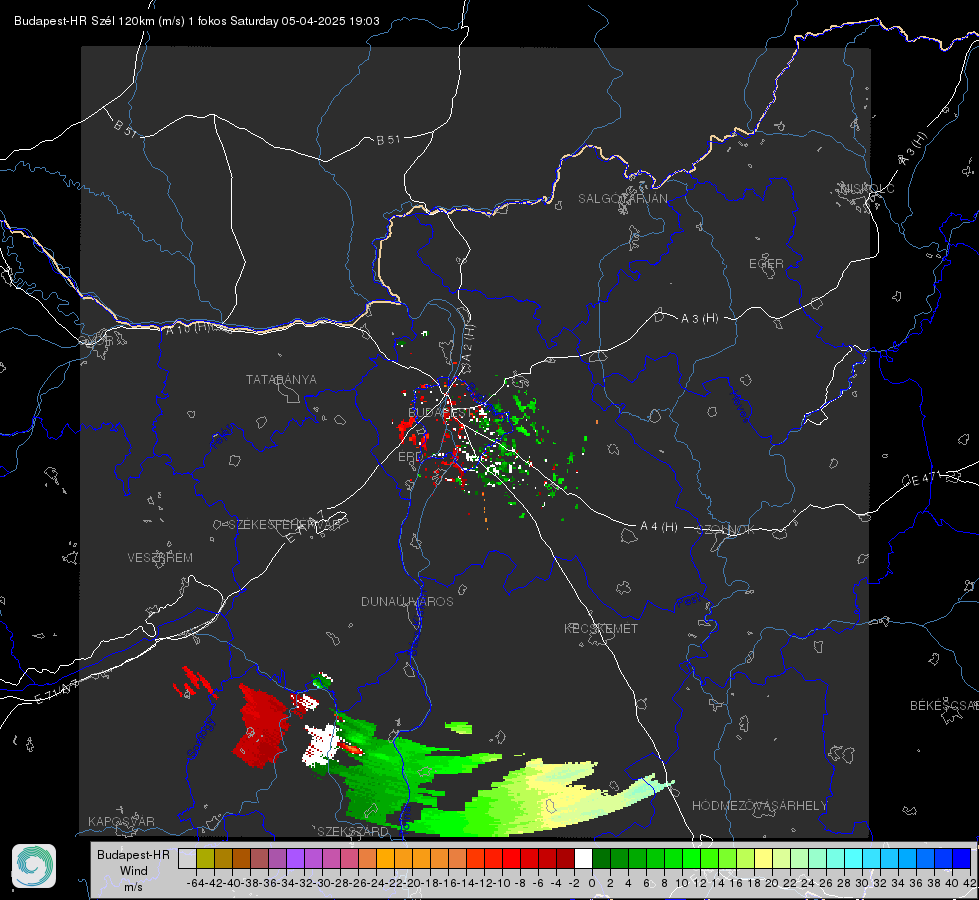
Task: Click the blue Pest county label
Action: [689, 602]
